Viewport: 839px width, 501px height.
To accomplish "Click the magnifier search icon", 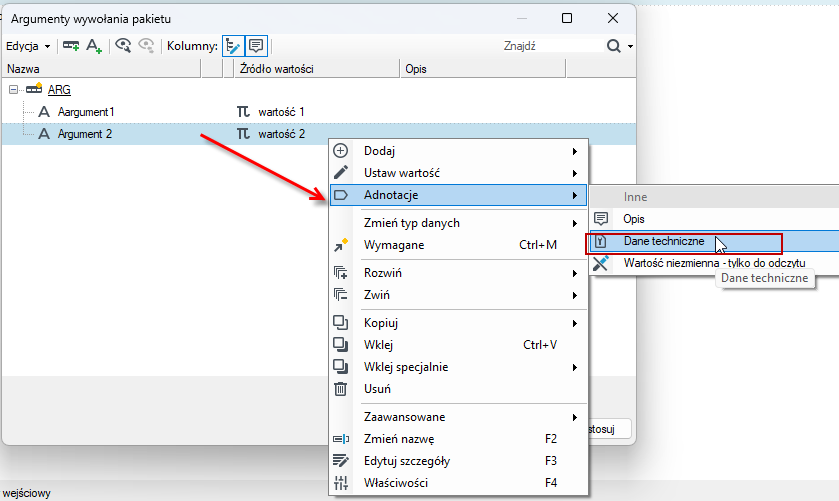I will [614, 46].
